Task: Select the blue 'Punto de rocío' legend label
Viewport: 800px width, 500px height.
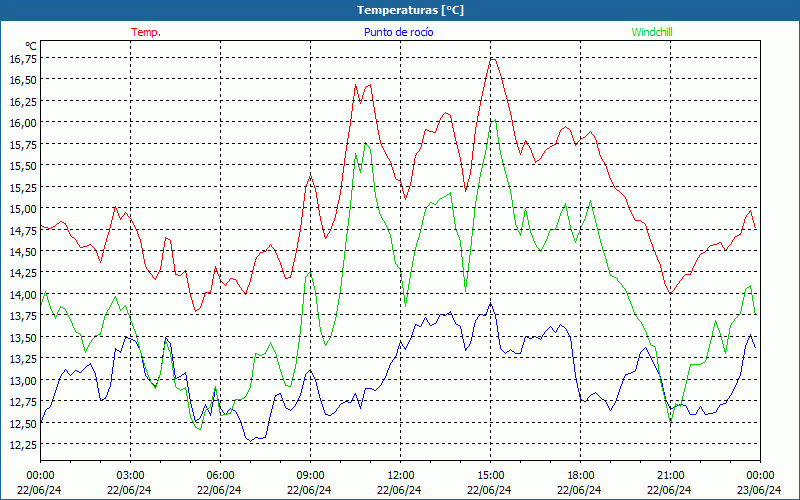Action: 398,32
